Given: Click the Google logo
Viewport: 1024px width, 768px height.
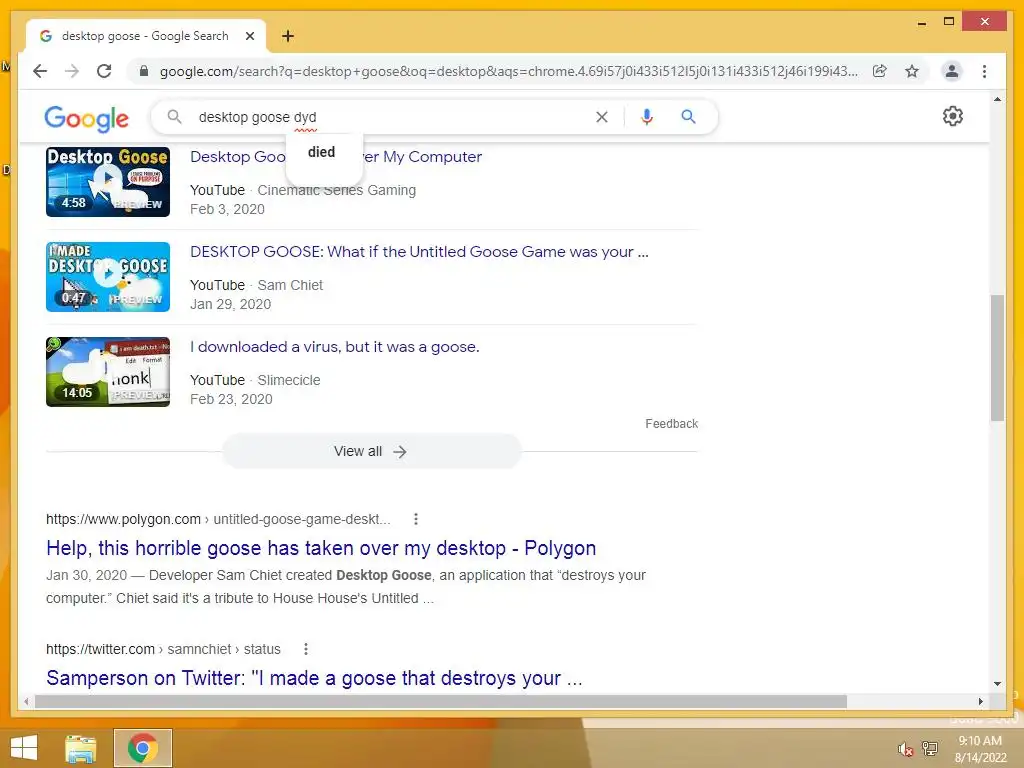Looking at the screenshot, I should click(86, 118).
